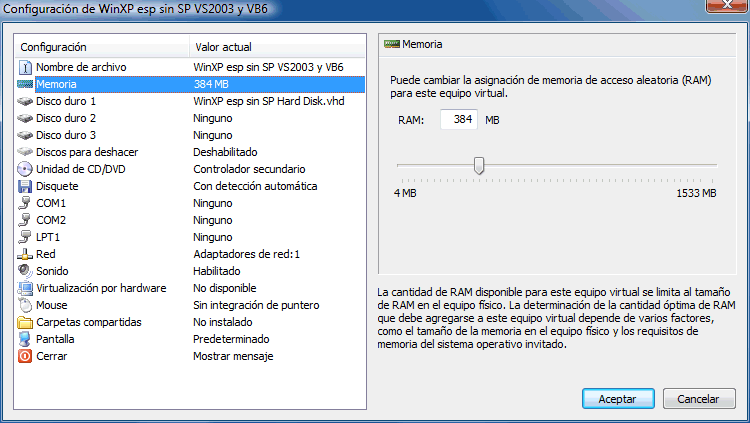Click the Disco duro 3 drive icon
750x423 pixels.
coord(25,135)
